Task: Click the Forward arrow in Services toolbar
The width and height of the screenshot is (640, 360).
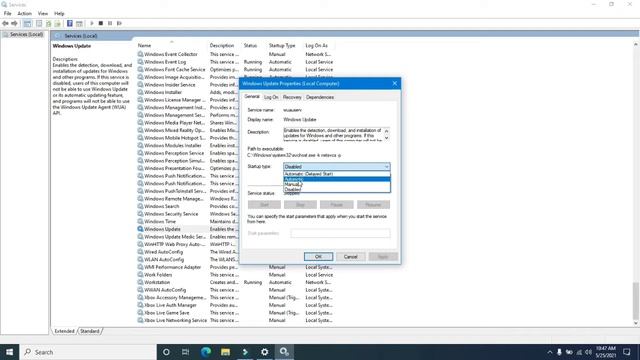Action: [x=14, y=23]
